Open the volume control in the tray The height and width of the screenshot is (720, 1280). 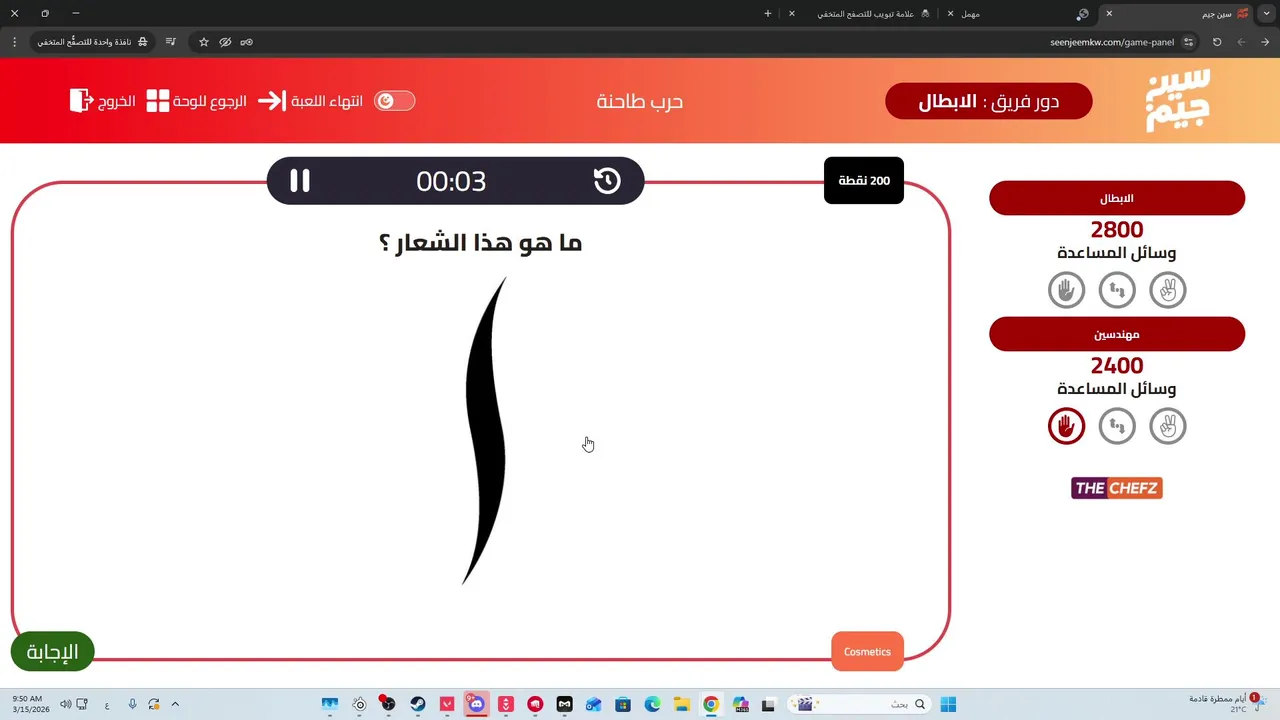[66, 704]
